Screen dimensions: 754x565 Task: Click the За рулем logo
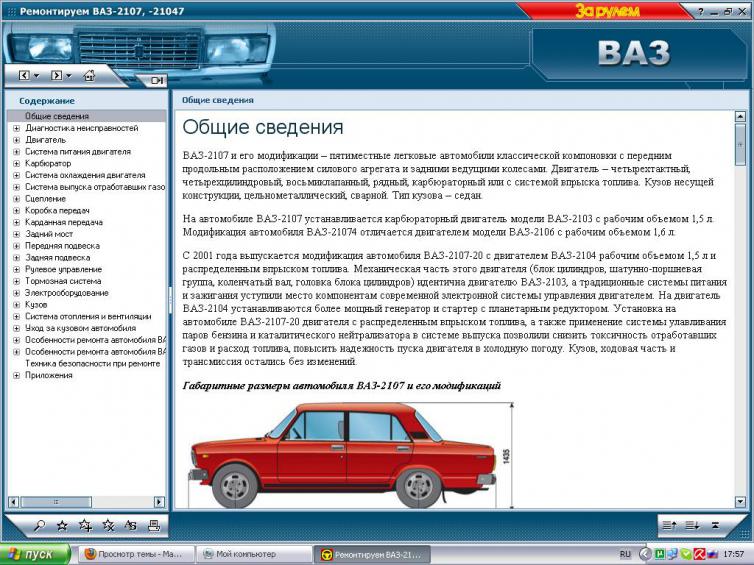click(607, 11)
